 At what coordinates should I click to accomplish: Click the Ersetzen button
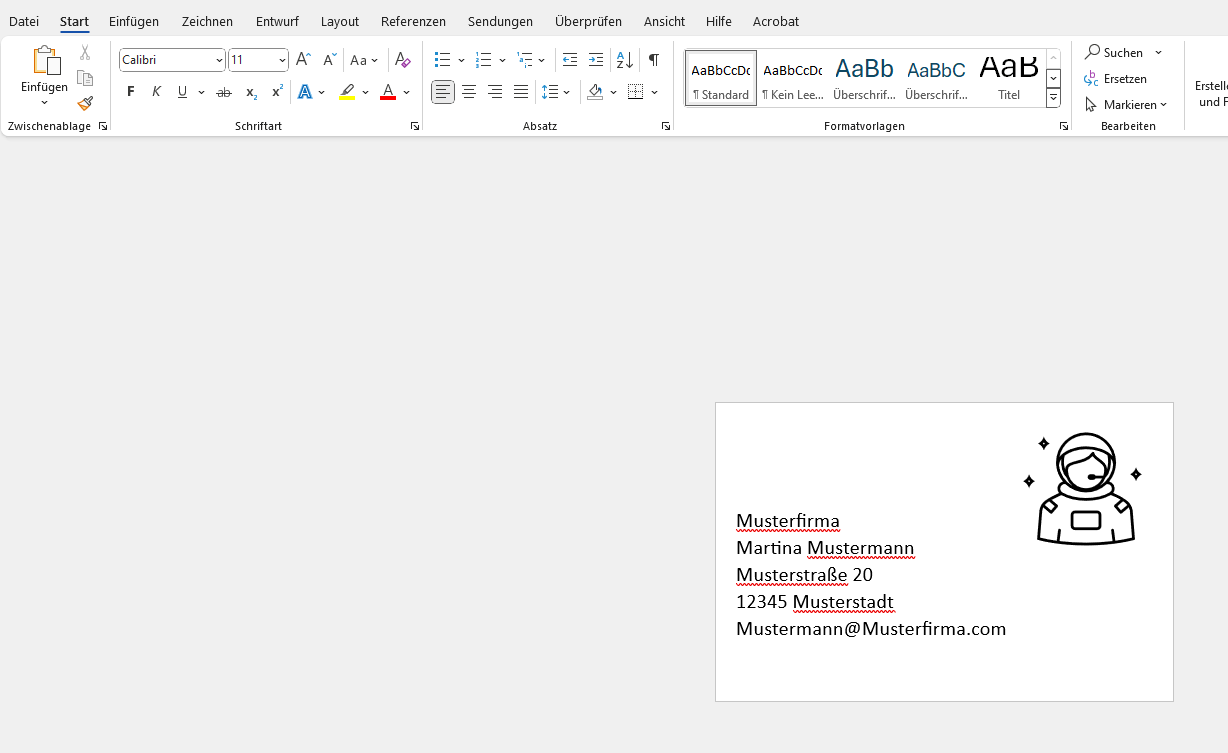[1116, 78]
